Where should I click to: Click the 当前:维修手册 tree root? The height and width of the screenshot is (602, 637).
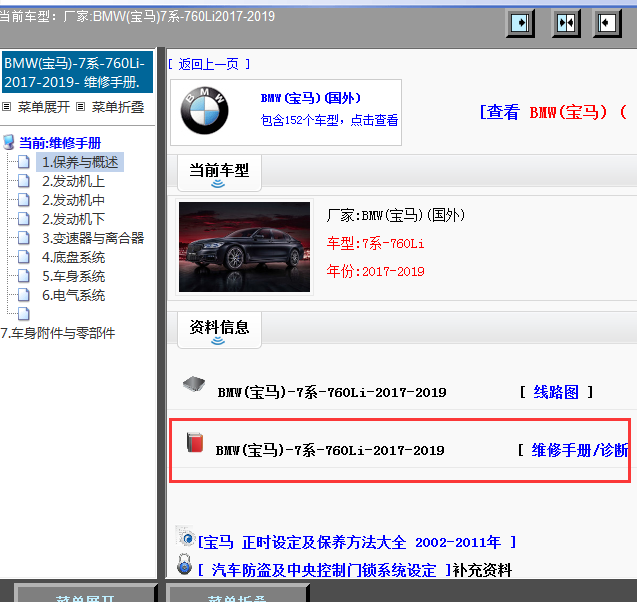[x=60, y=143]
